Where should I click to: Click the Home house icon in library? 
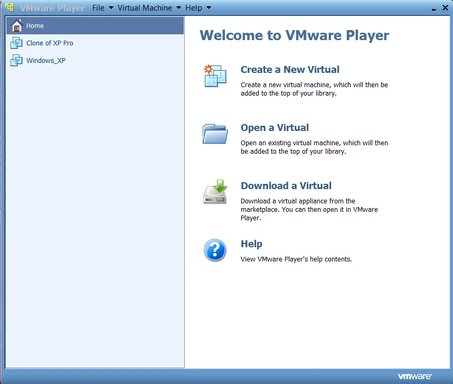(17, 26)
